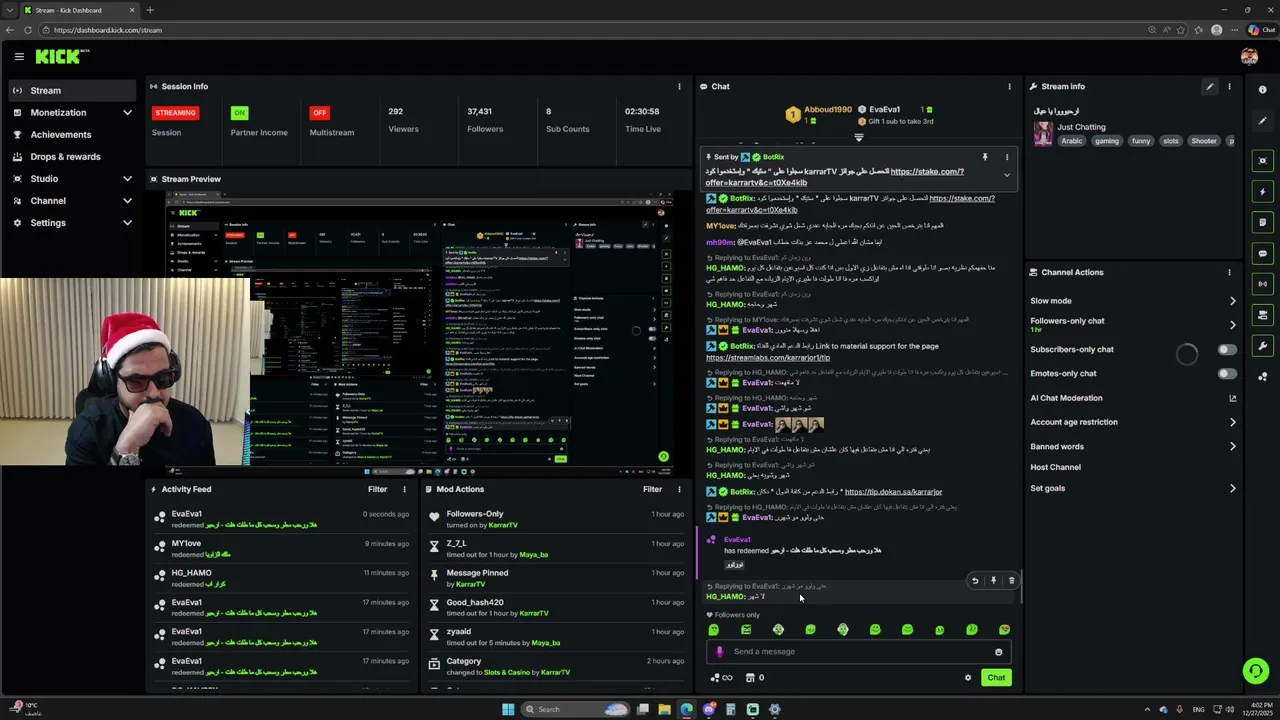Open Activity Feed three-dot menu
1280x720 pixels.
pos(404,489)
